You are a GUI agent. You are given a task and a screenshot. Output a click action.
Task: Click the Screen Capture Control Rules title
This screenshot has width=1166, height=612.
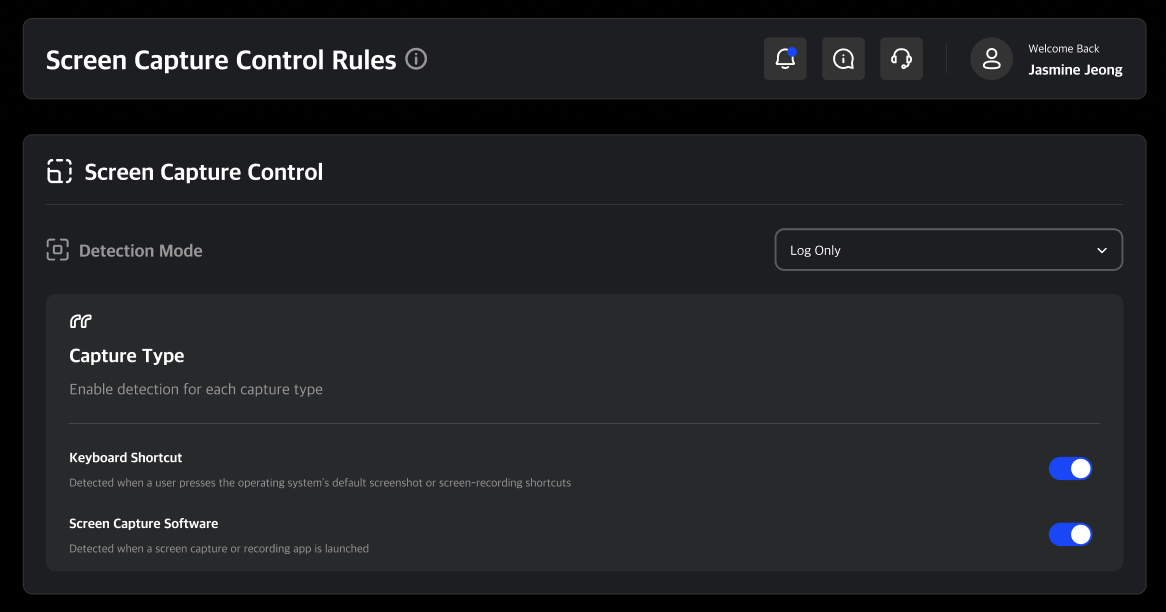pos(221,59)
